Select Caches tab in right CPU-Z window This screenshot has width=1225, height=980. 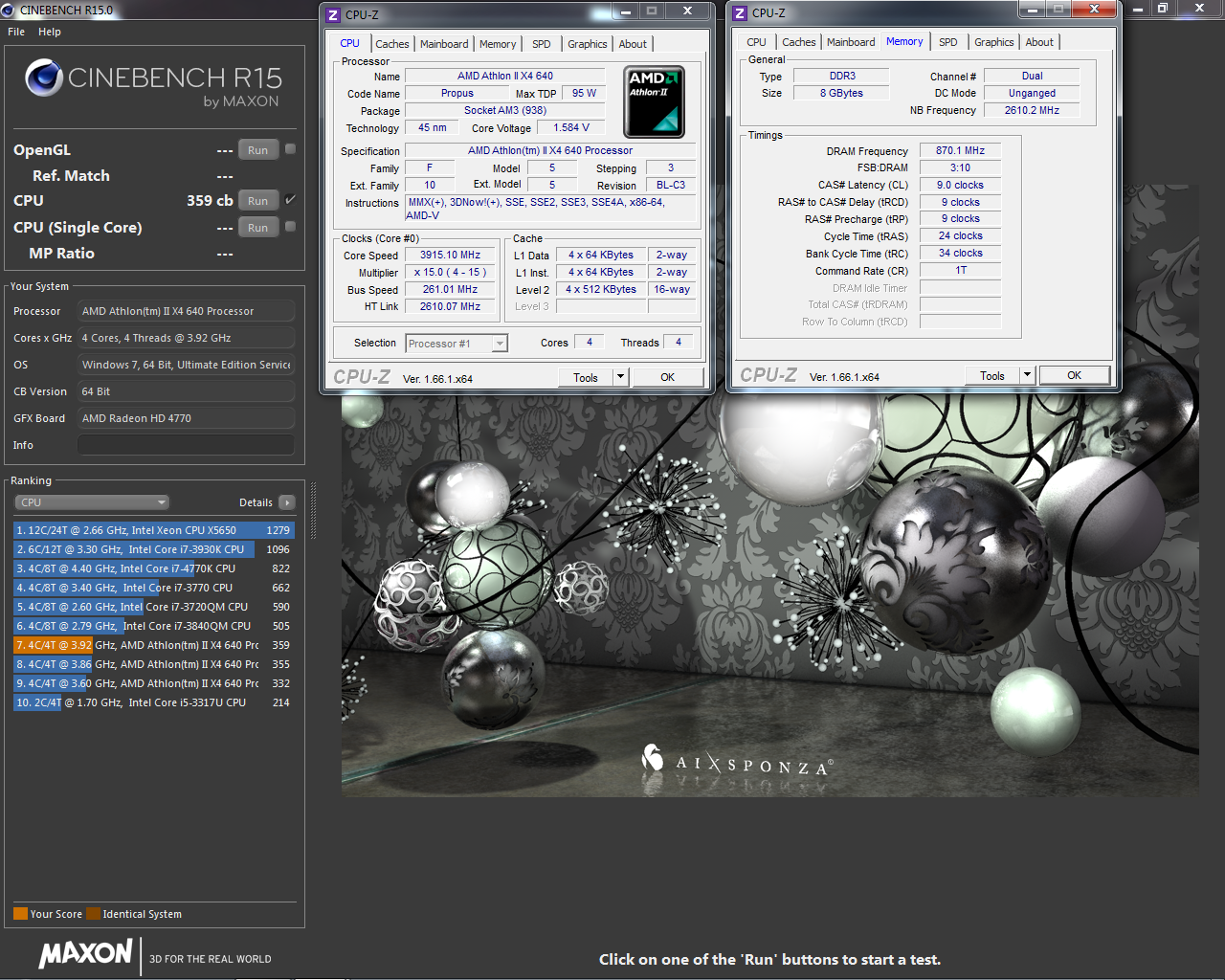pyautogui.click(x=799, y=42)
